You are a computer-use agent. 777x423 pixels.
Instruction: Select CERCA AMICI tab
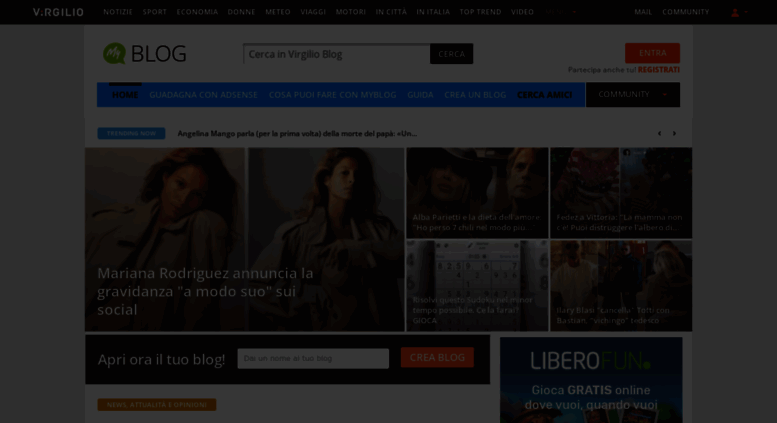tap(545, 95)
